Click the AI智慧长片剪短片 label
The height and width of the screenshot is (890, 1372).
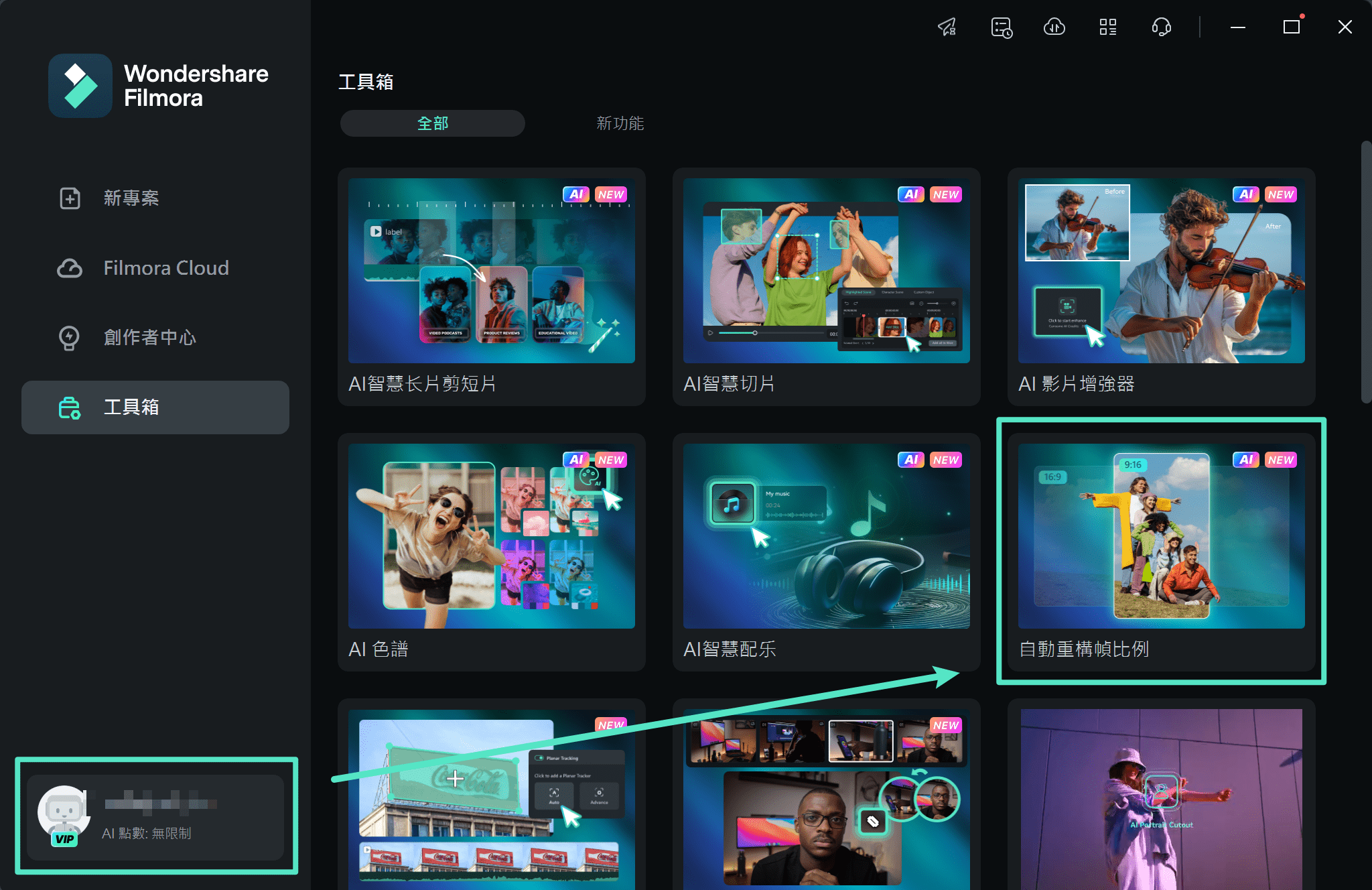tap(423, 384)
